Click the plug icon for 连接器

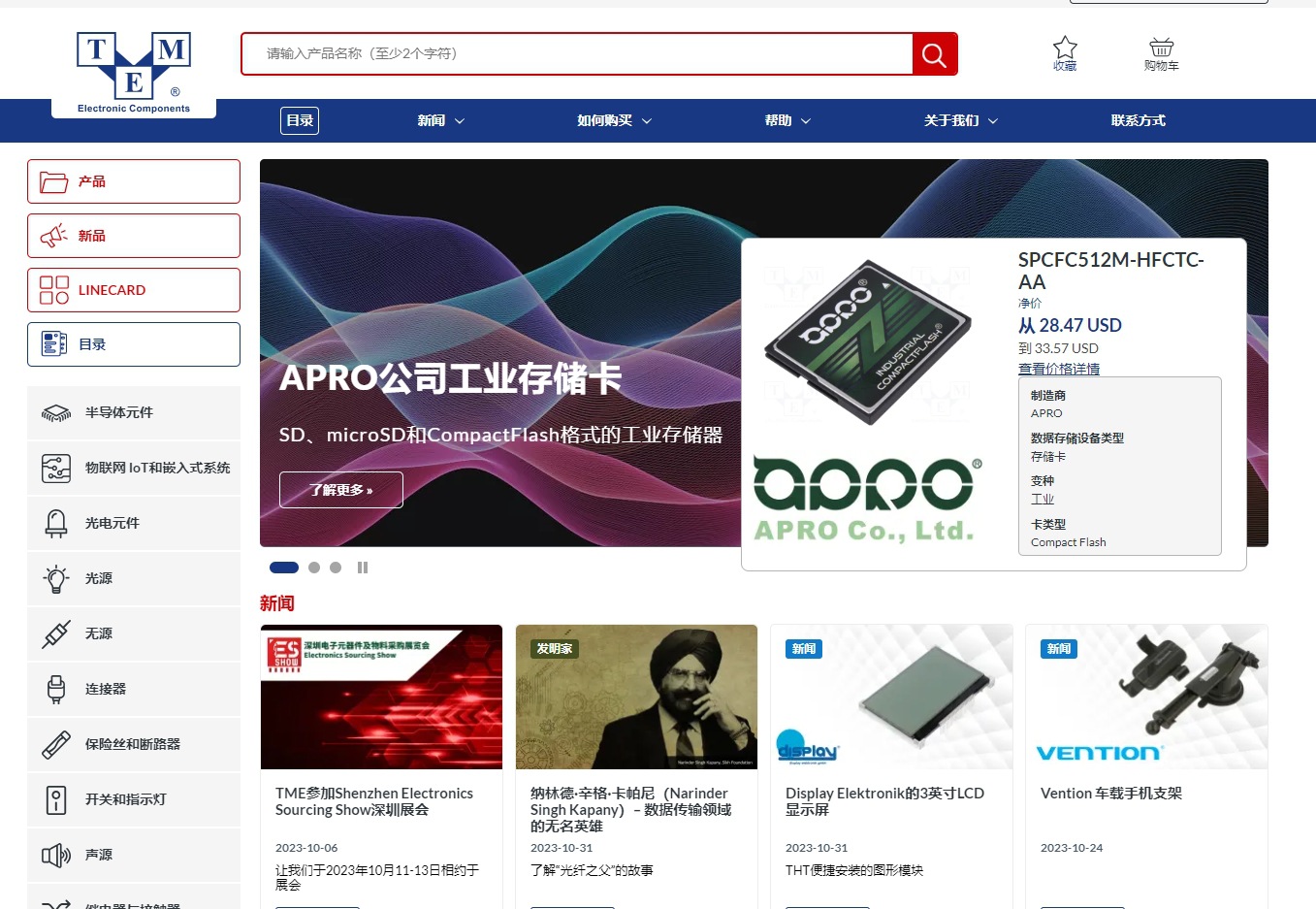tap(56, 690)
